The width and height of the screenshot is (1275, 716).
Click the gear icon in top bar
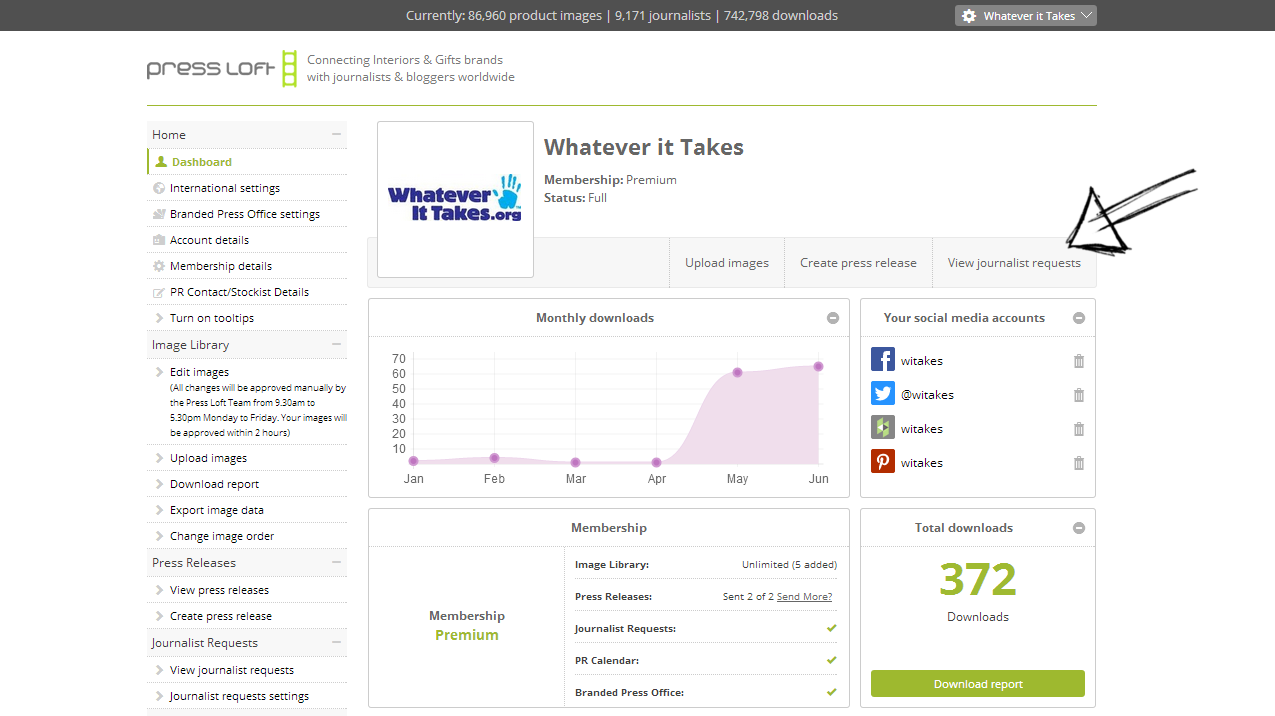click(x=969, y=16)
